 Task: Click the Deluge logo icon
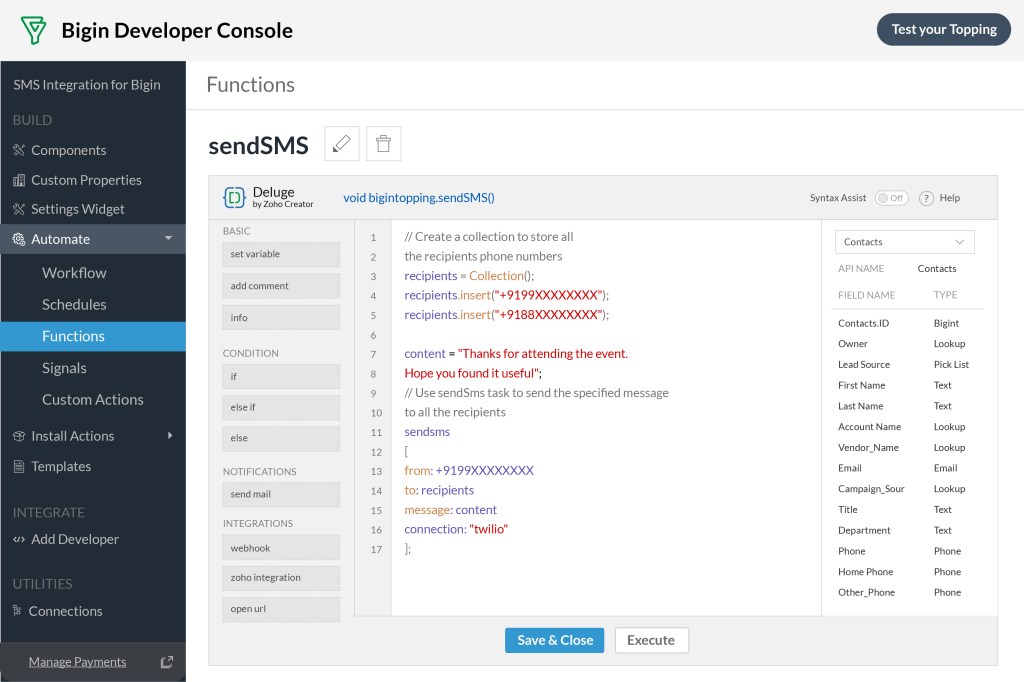(x=234, y=198)
